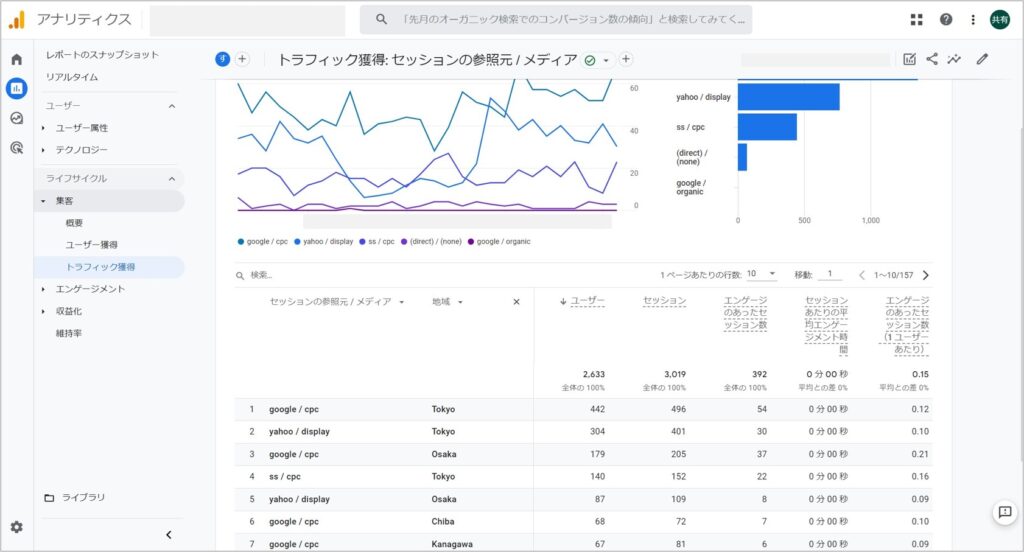Collapse the ユーザー section chevron

(172, 106)
